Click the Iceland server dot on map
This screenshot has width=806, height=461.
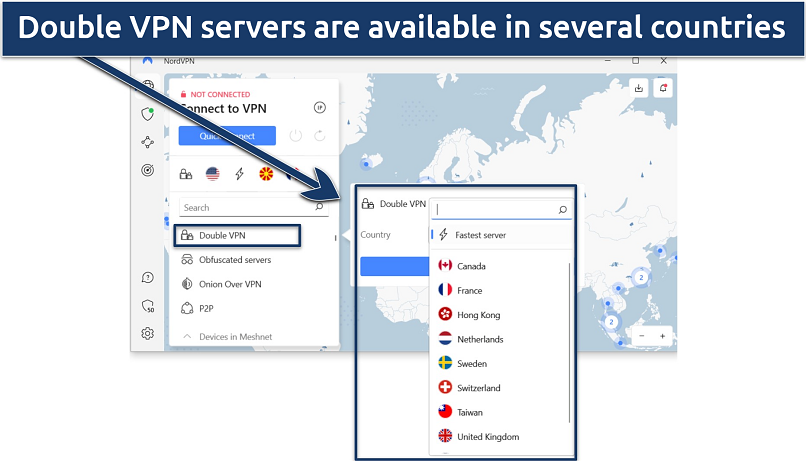[x=366, y=164]
